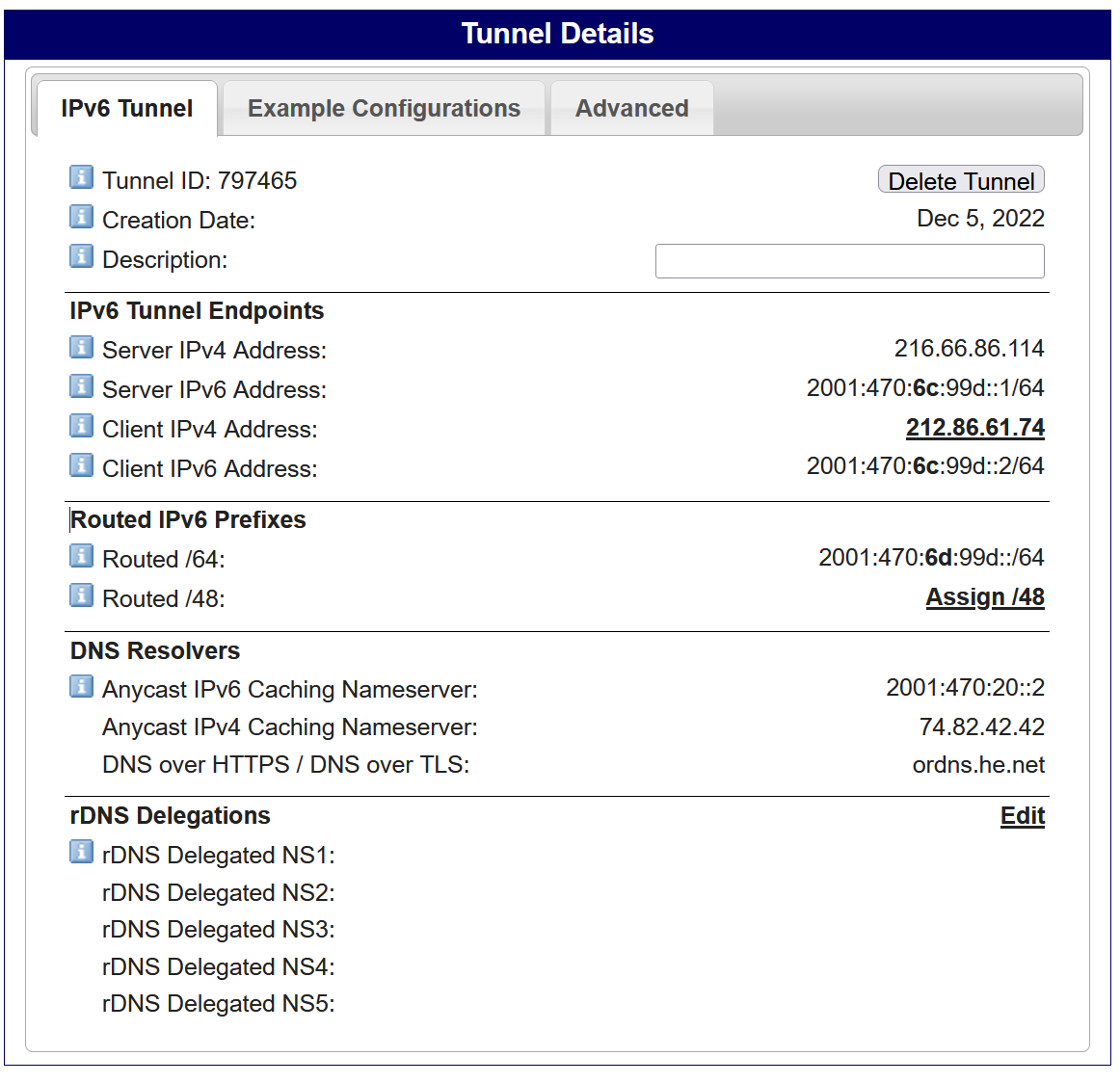1120x1083 pixels.
Task: Click info icon next to Tunnel ID
Action: point(81,177)
